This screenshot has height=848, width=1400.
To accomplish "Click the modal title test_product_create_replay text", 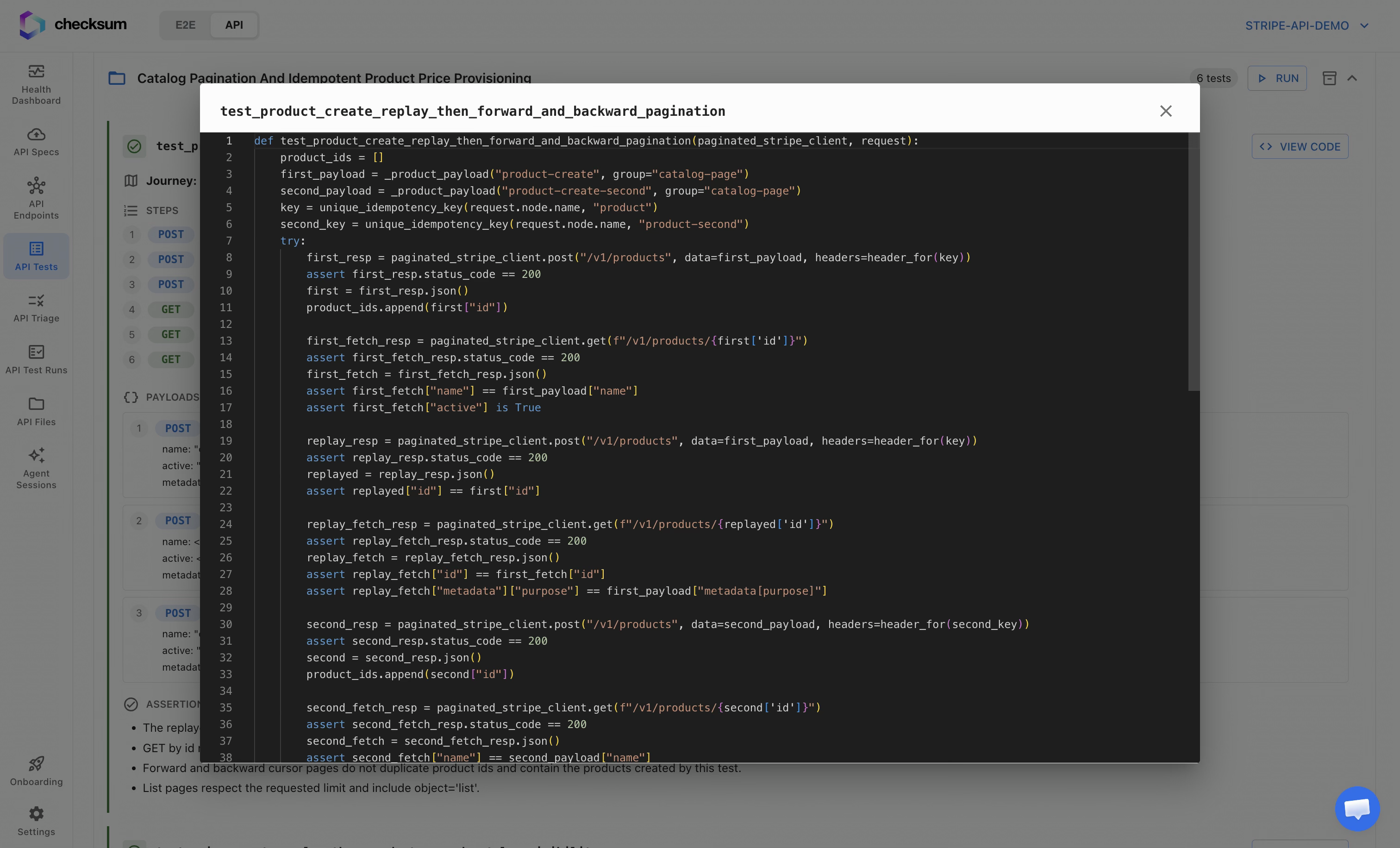I will pyautogui.click(x=472, y=111).
